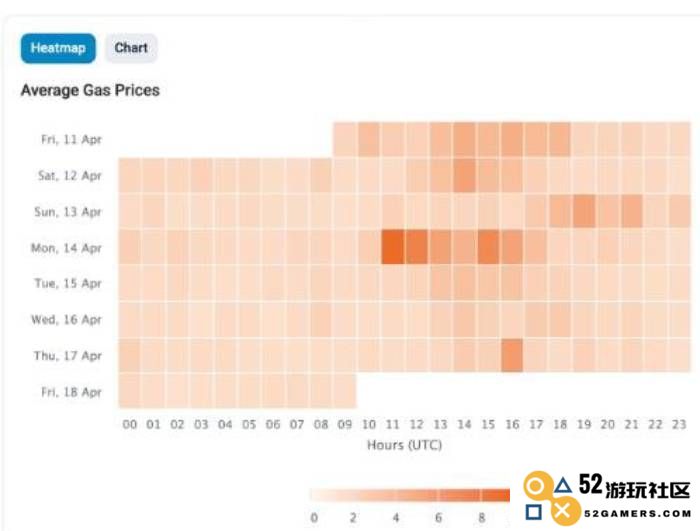
Task: Switch to the Chart tab
Action: click(131, 48)
